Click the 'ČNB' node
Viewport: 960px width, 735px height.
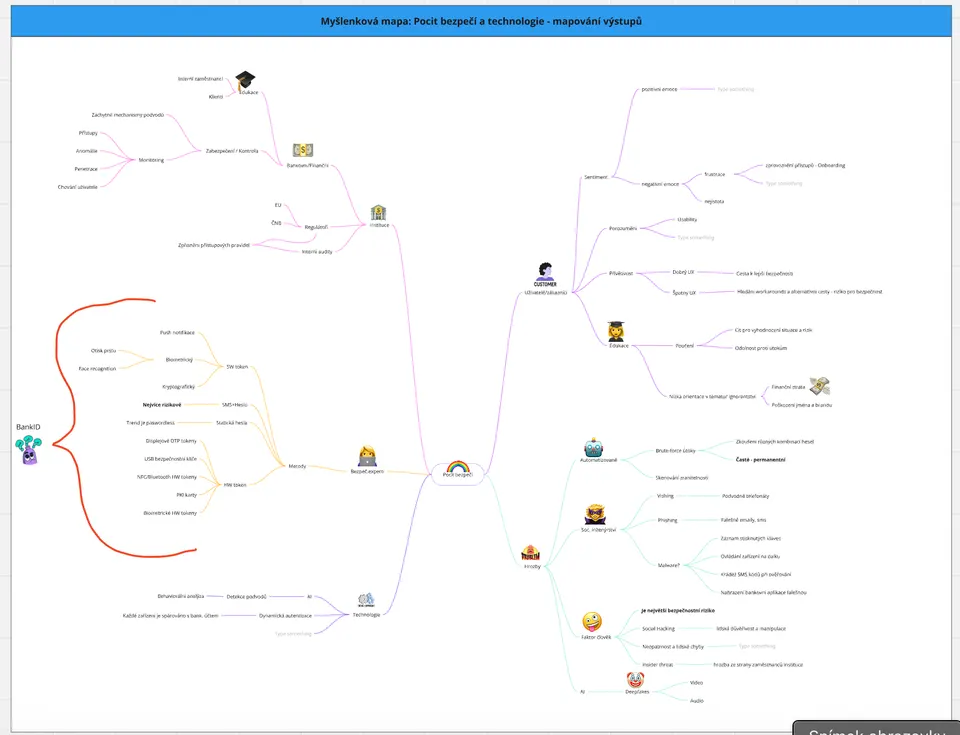(x=277, y=223)
